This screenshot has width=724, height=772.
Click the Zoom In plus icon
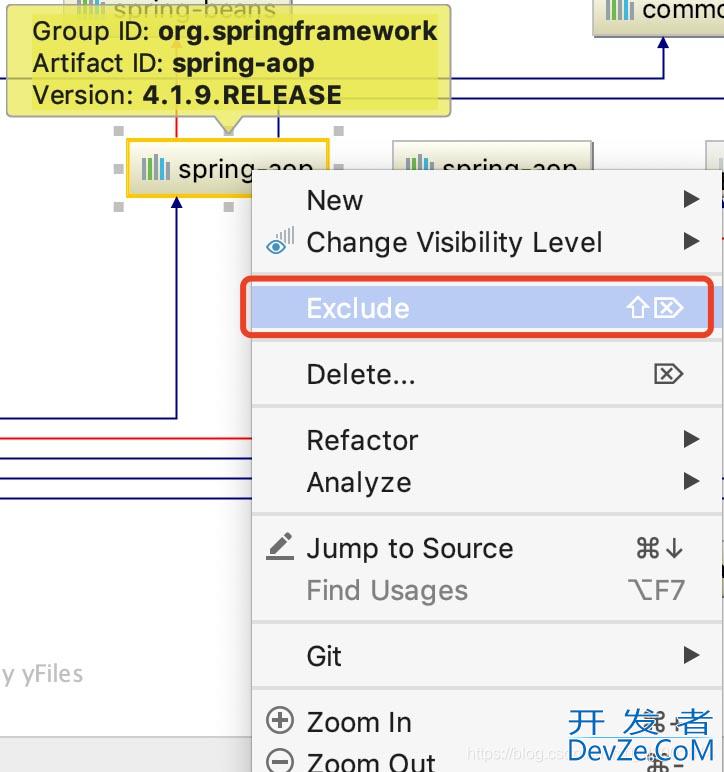click(280, 720)
